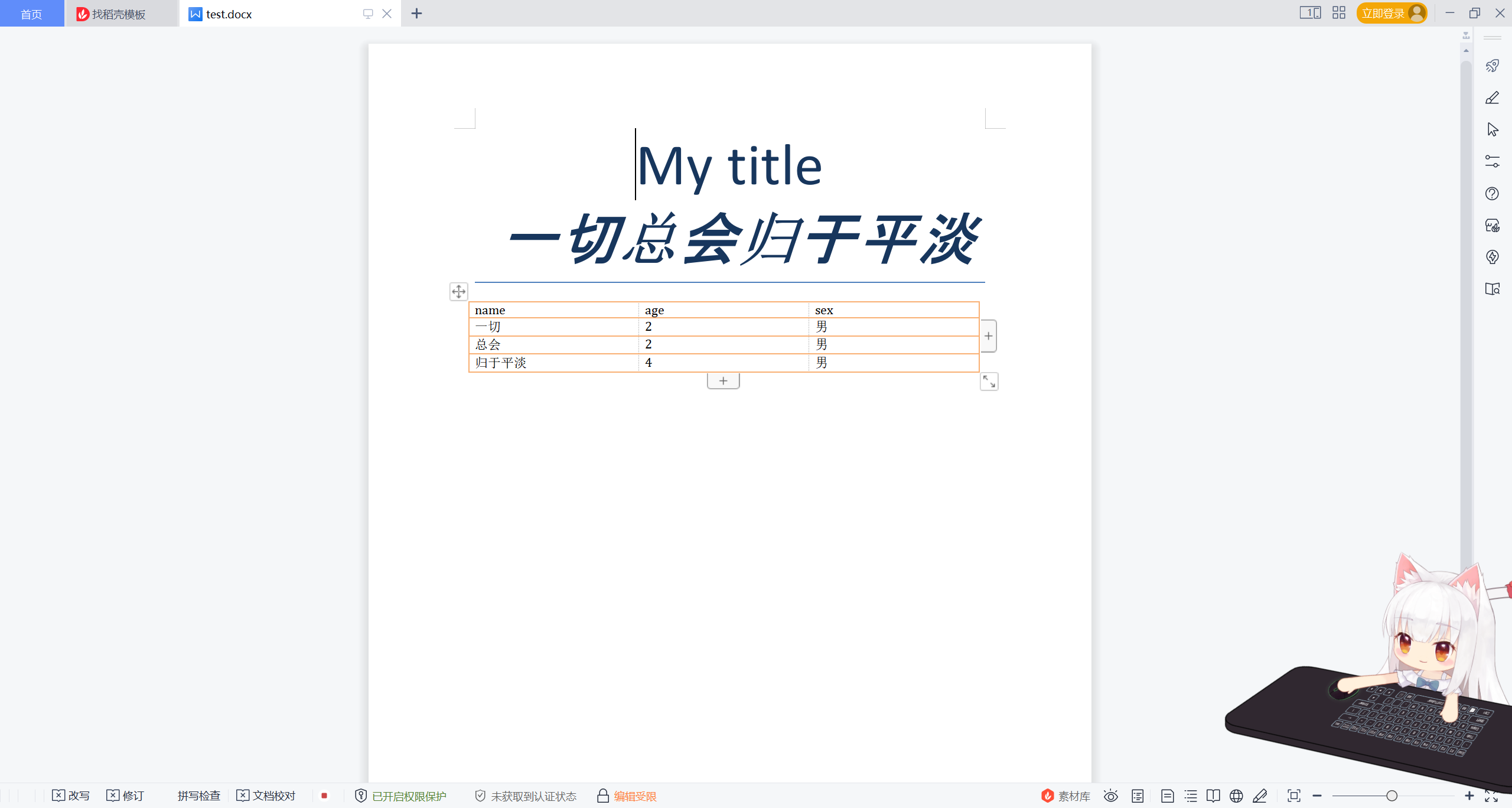The image size is (1512, 808).
Task: Add table row with bottom plus button
Action: pyautogui.click(x=723, y=381)
